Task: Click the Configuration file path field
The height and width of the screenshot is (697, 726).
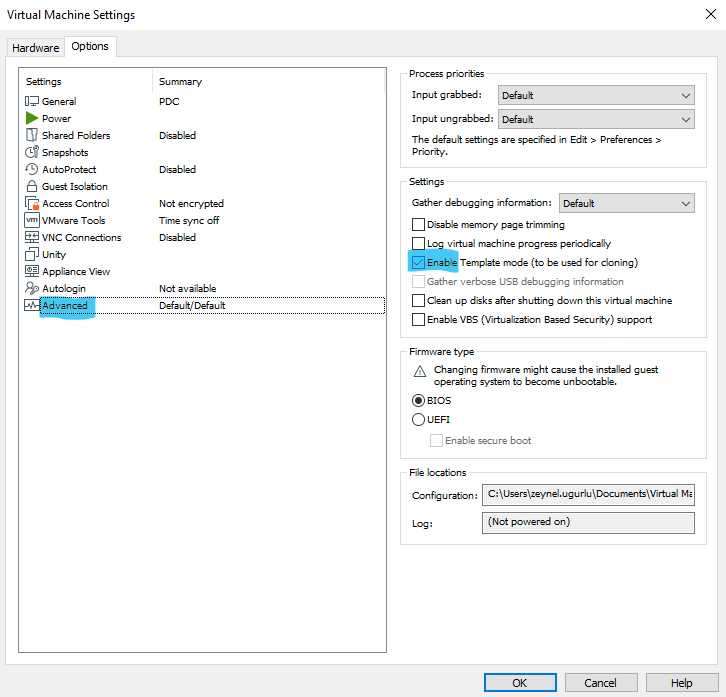Action: 588,495
